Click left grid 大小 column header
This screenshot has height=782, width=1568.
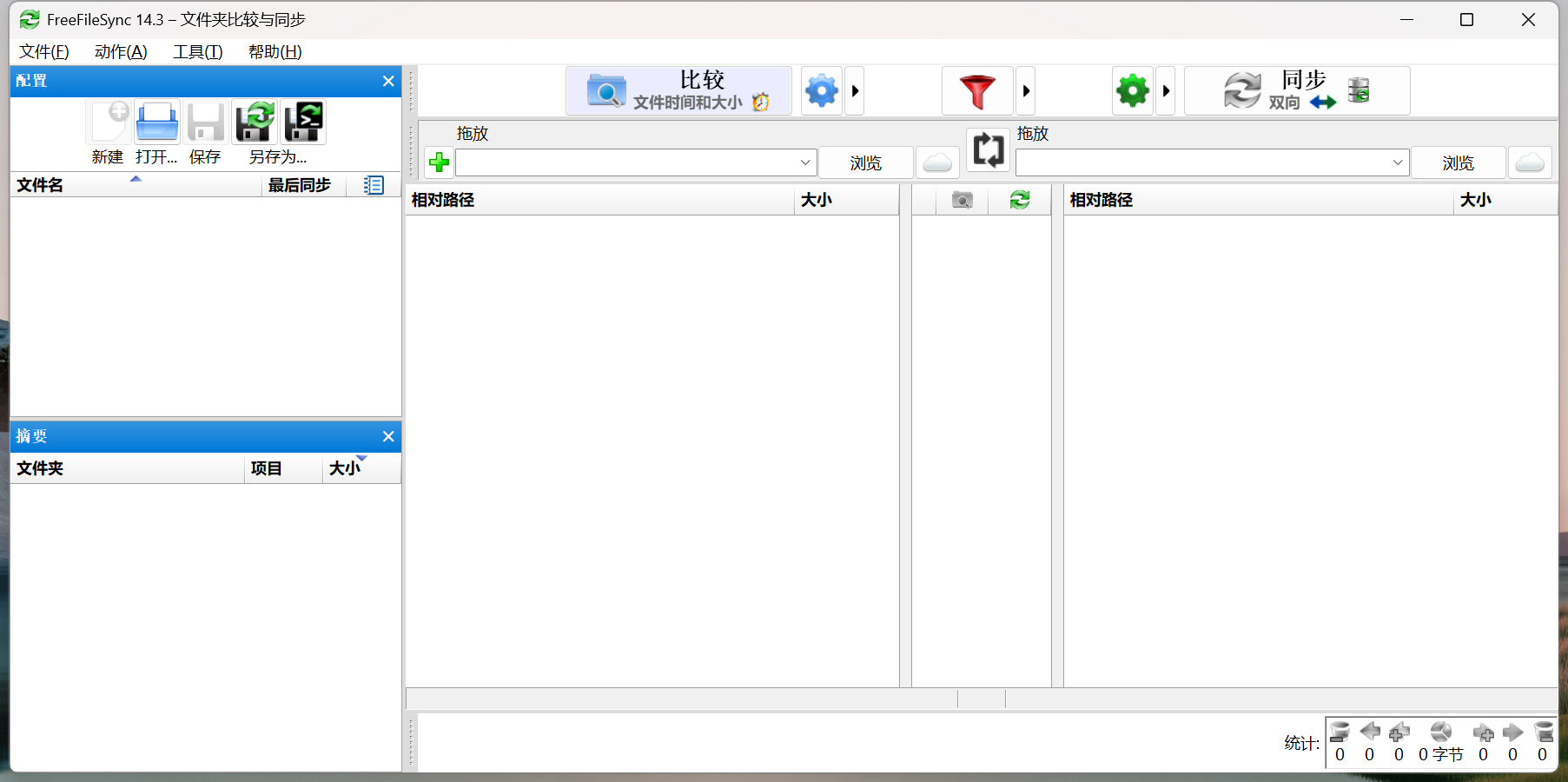[846, 200]
